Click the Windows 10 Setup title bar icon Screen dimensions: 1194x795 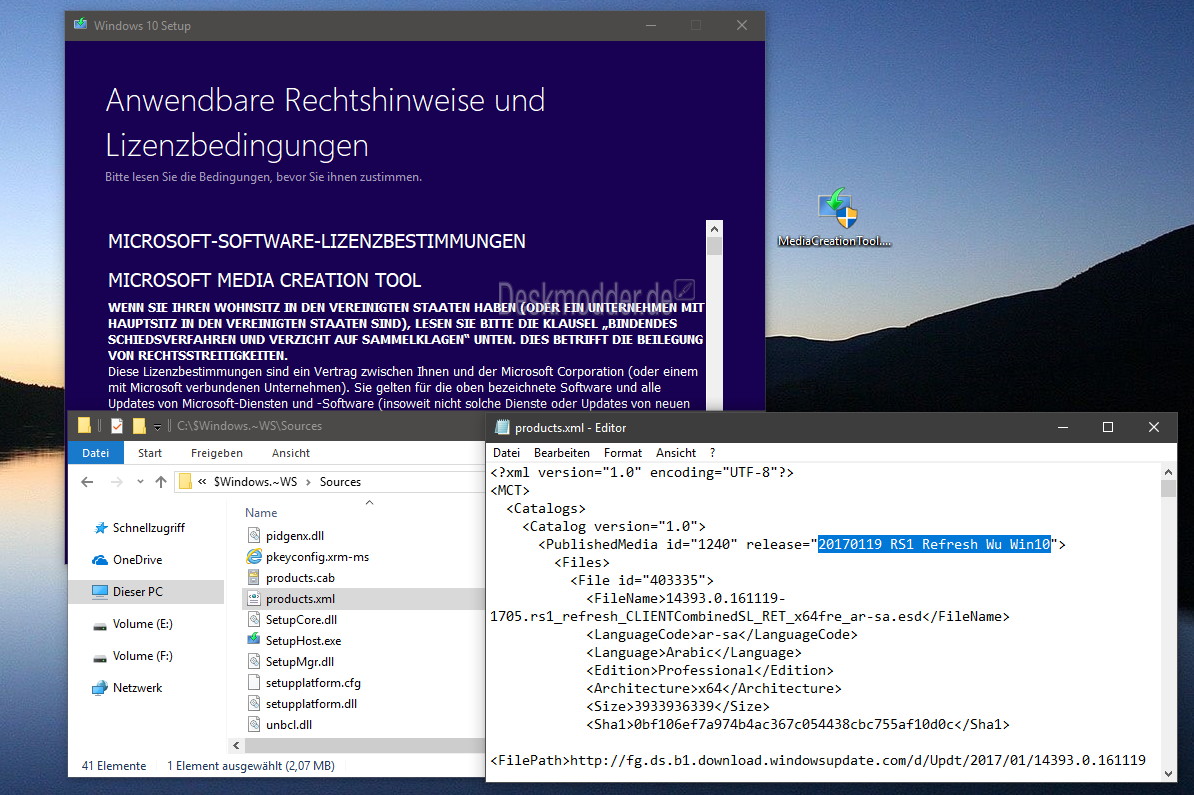coord(81,25)
